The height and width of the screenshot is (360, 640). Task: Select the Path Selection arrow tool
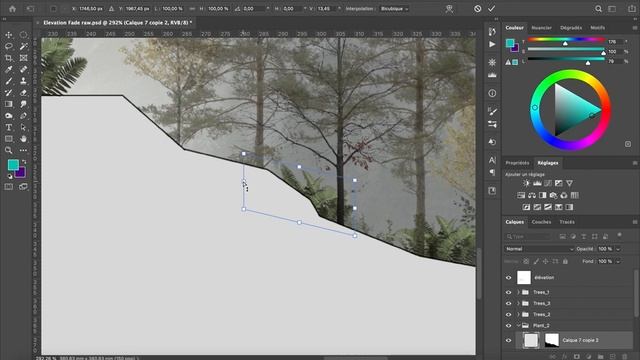point(23,127)
